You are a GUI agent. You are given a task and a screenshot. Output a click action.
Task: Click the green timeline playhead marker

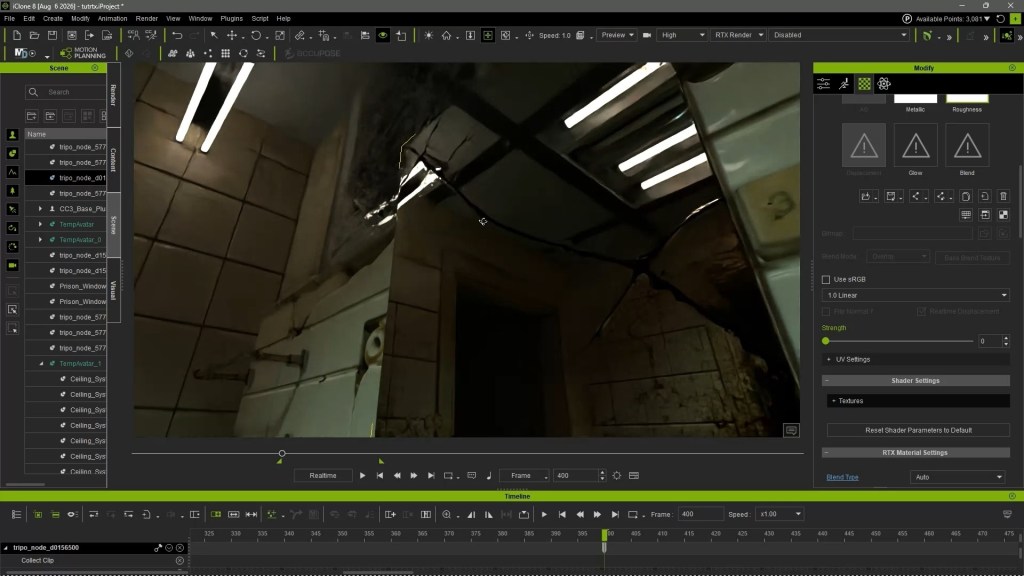click(x=604, y=535)
